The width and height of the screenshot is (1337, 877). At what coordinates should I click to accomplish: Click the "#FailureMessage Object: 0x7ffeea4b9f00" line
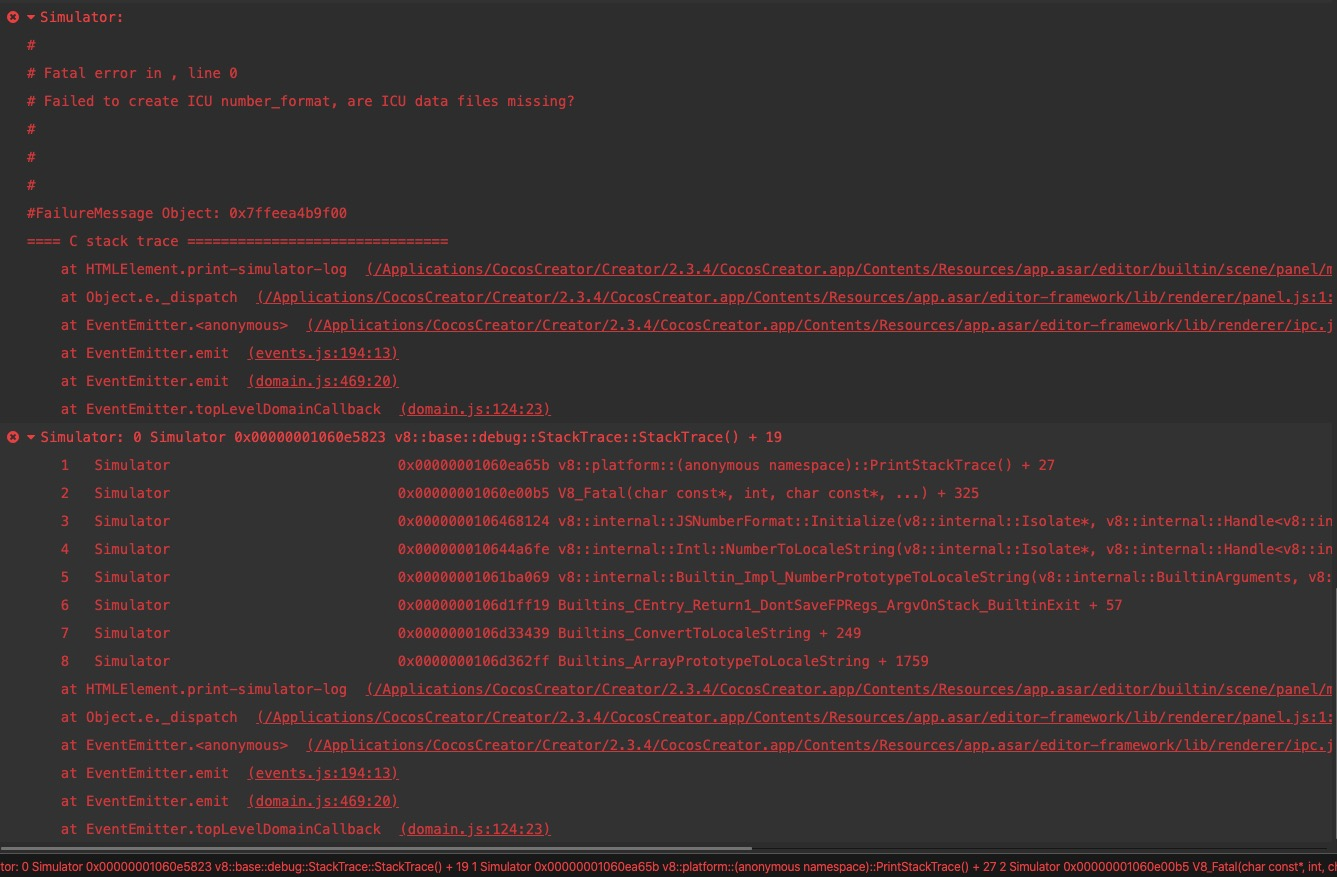tap(187, 213)
